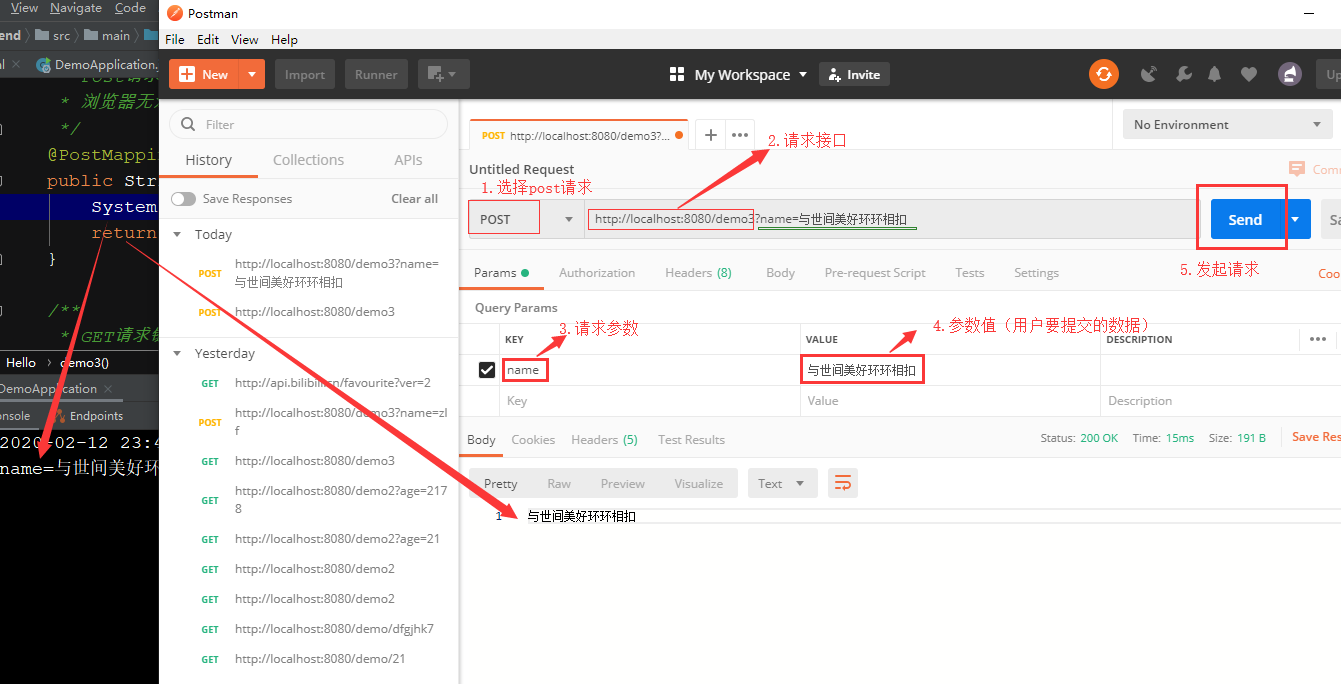This screenshot has height=684, width=1341.
Task: Switch to response Cookies tab
Action: [533, 440]
